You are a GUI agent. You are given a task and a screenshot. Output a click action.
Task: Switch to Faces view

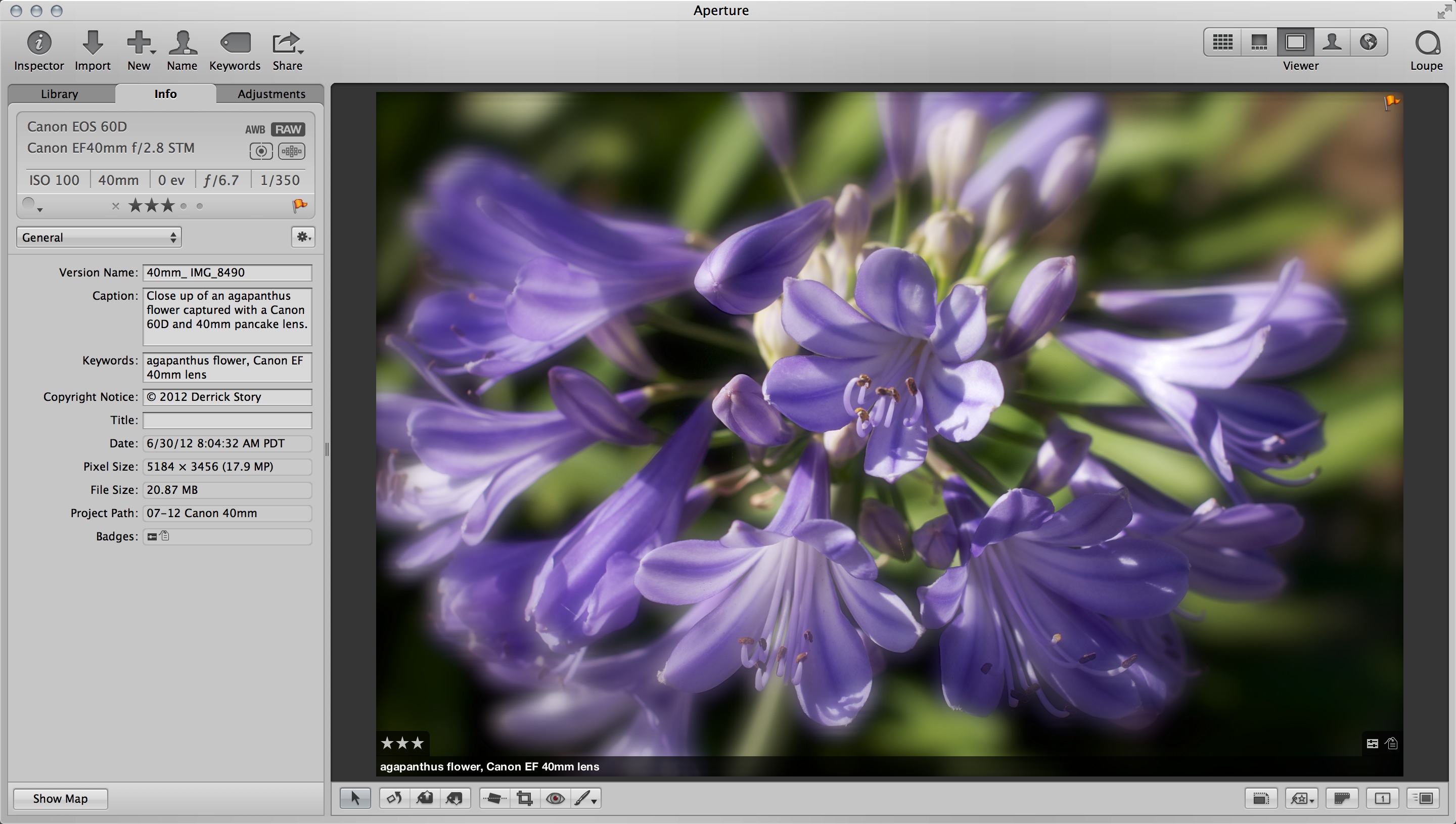1332,42
